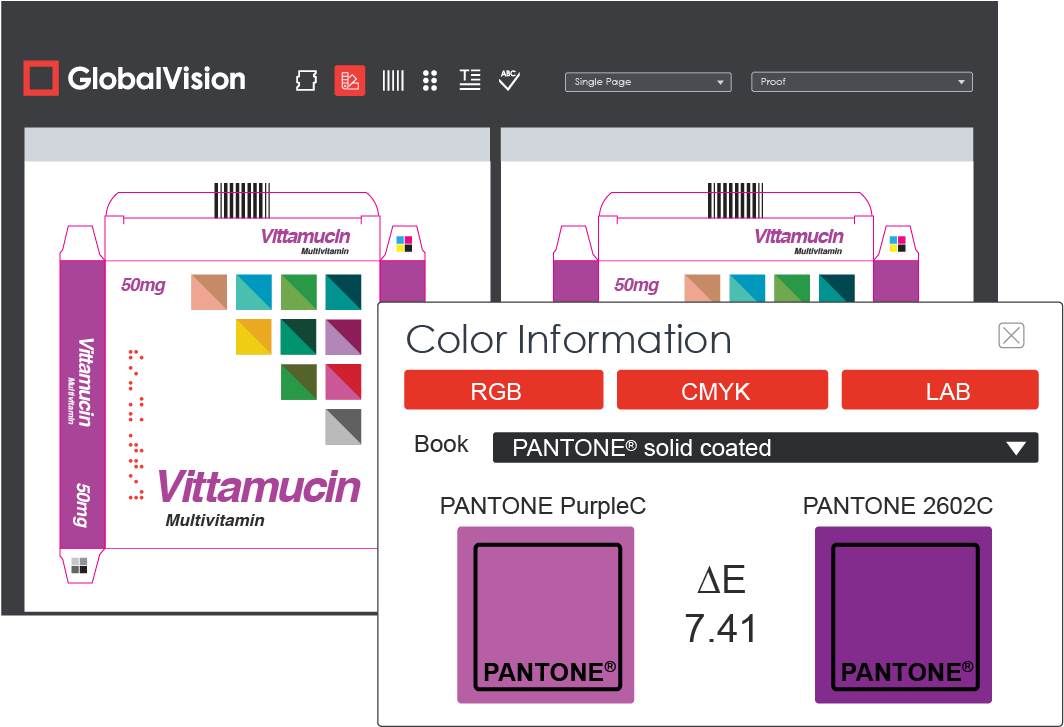Click the CMYK registration mark on left artwork
The width and height of the screenshot is (1064, 727).
(x=404, y=244)
